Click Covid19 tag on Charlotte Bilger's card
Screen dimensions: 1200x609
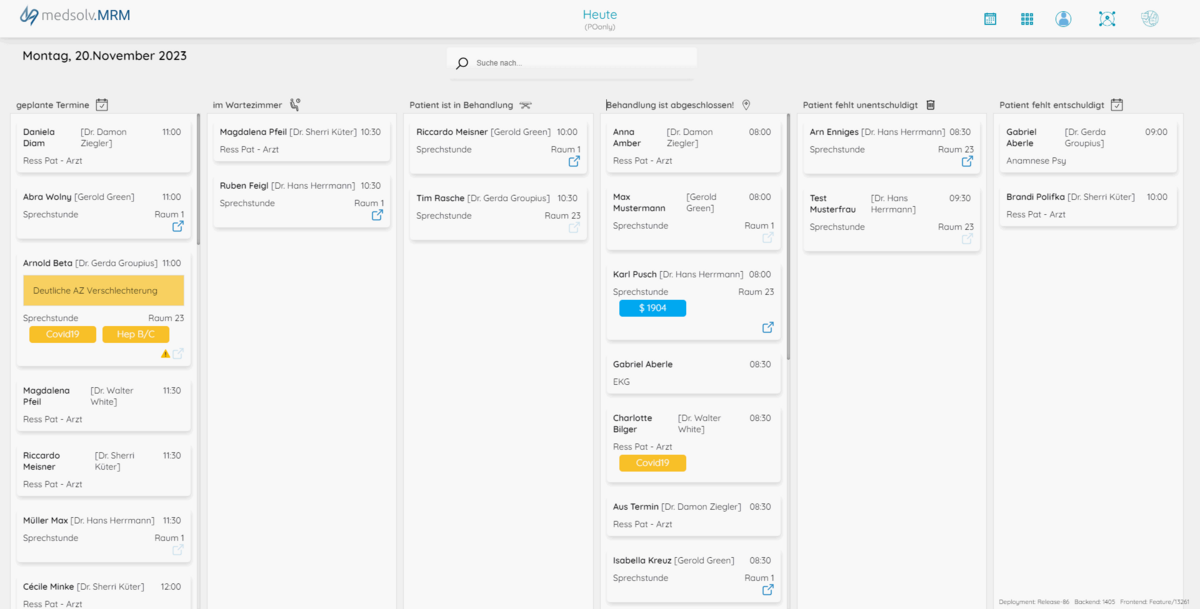(652, 463)
